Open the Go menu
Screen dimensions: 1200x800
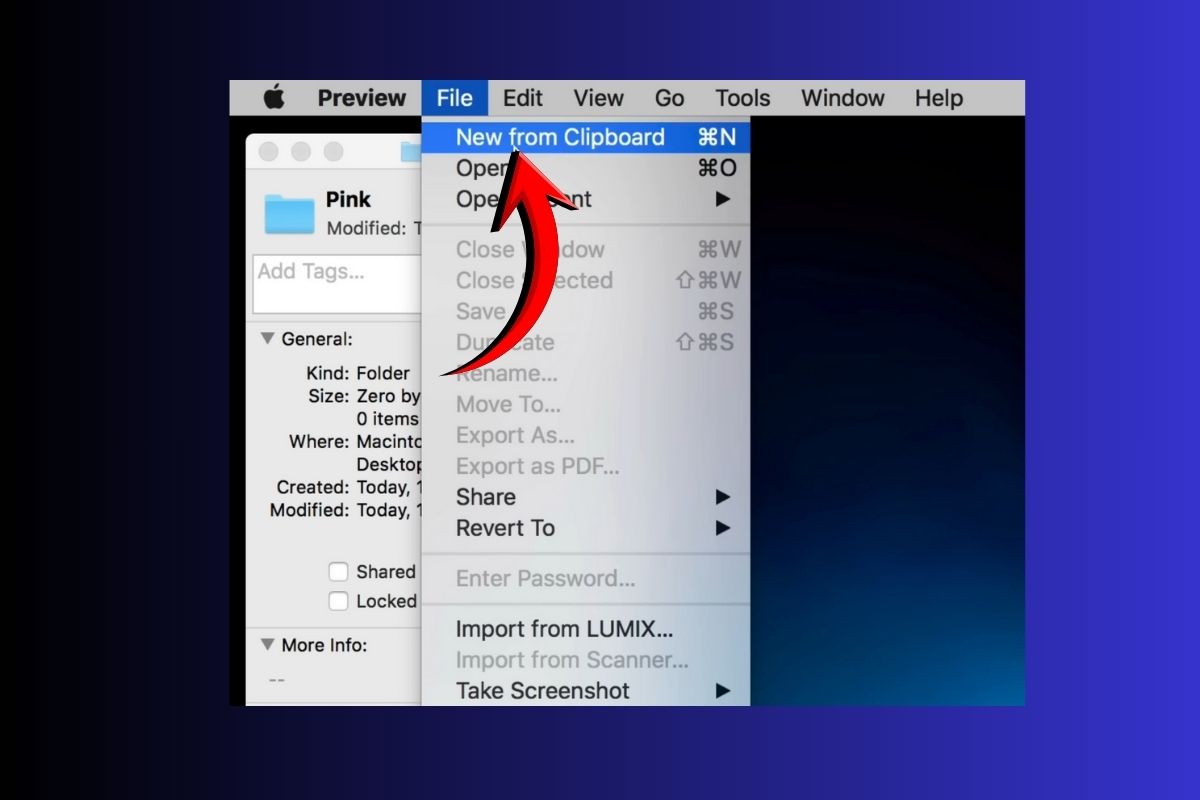coord(669,98)
